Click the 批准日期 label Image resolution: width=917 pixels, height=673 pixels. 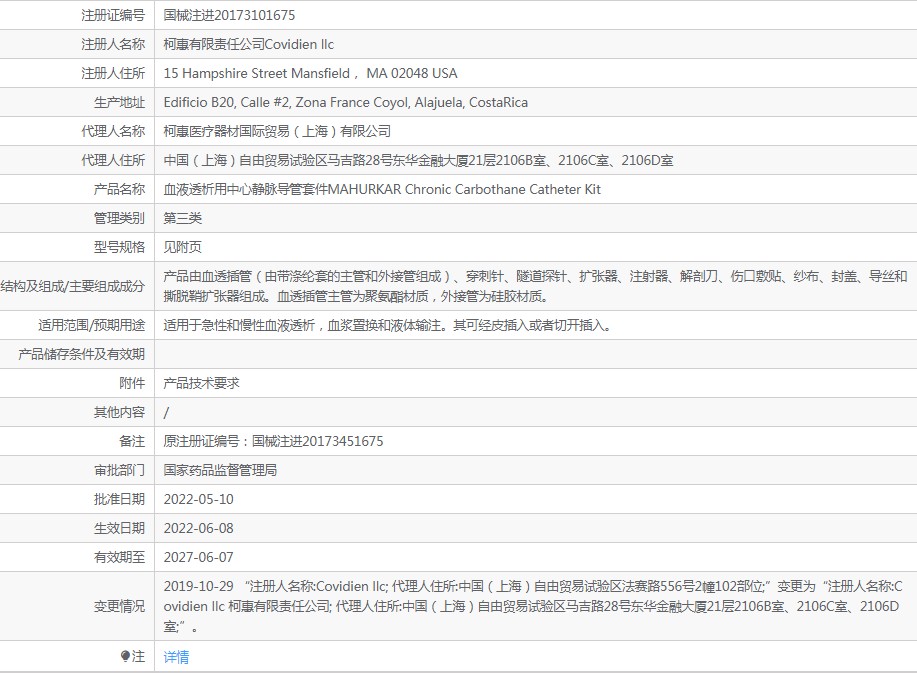[119, 499]
